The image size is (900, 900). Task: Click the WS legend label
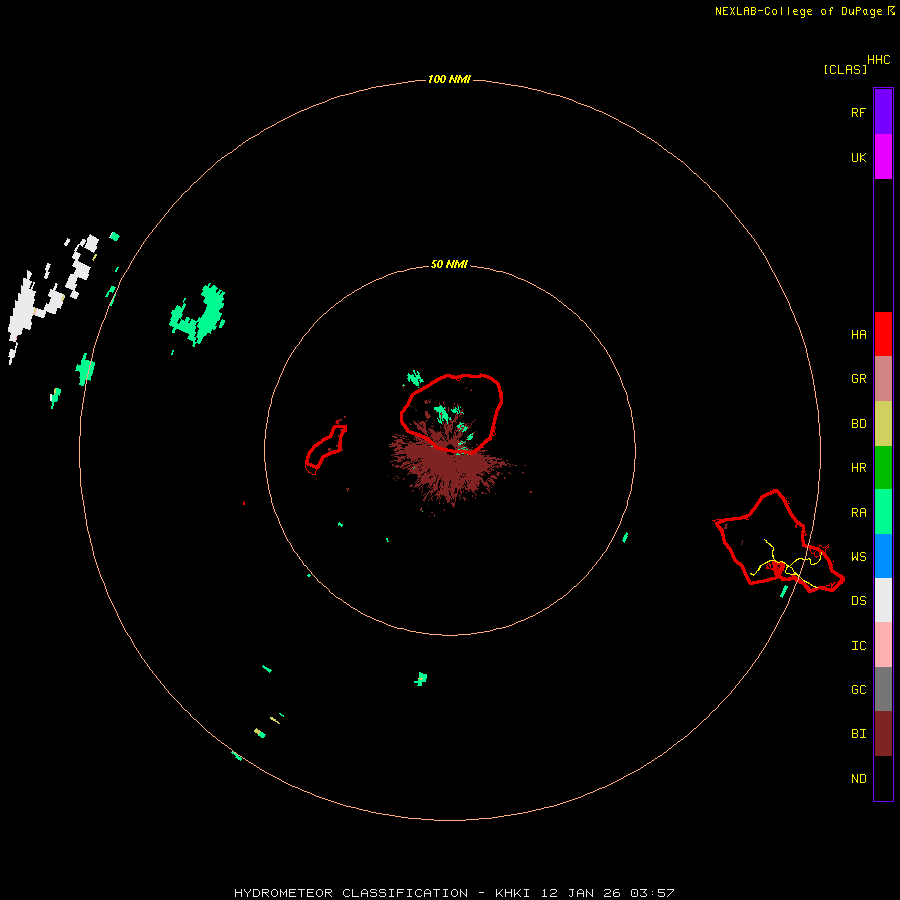(x=858, y=556)
